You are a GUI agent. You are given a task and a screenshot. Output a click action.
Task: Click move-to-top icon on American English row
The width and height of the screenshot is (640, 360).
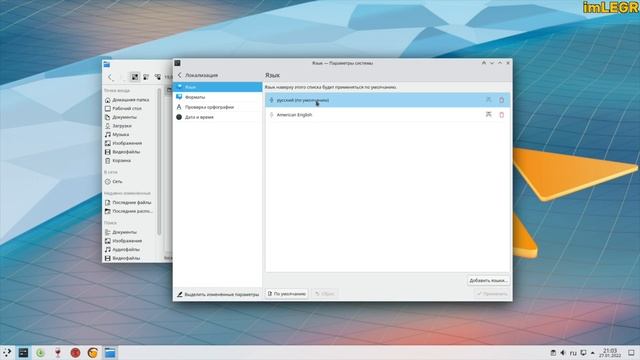(x=489, y=115)
